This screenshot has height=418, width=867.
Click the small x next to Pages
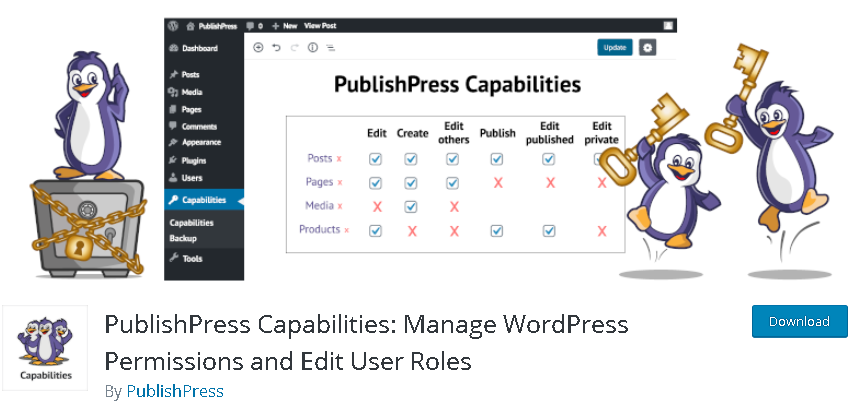click(340, 183)
